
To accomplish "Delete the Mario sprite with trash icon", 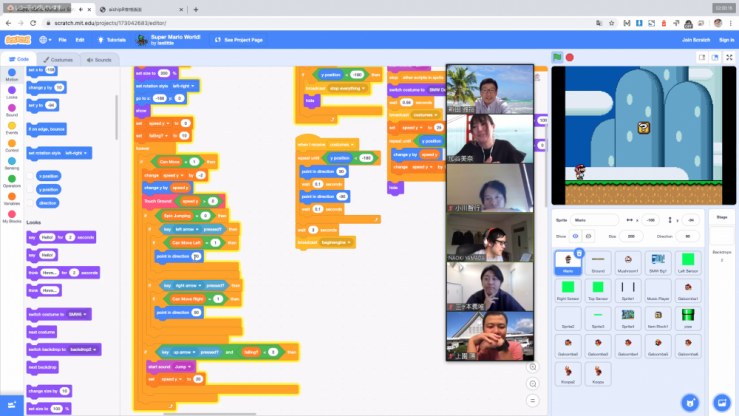I will point(579,253).
